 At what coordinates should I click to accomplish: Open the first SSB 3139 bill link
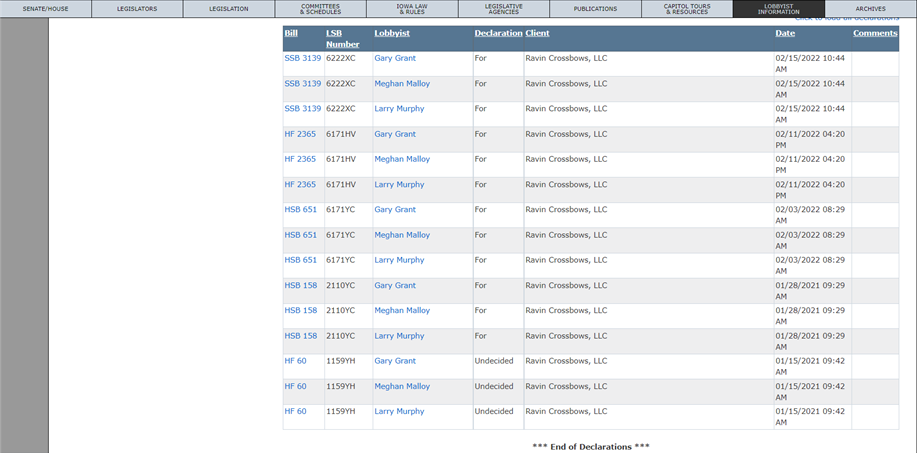pos(303,58)
